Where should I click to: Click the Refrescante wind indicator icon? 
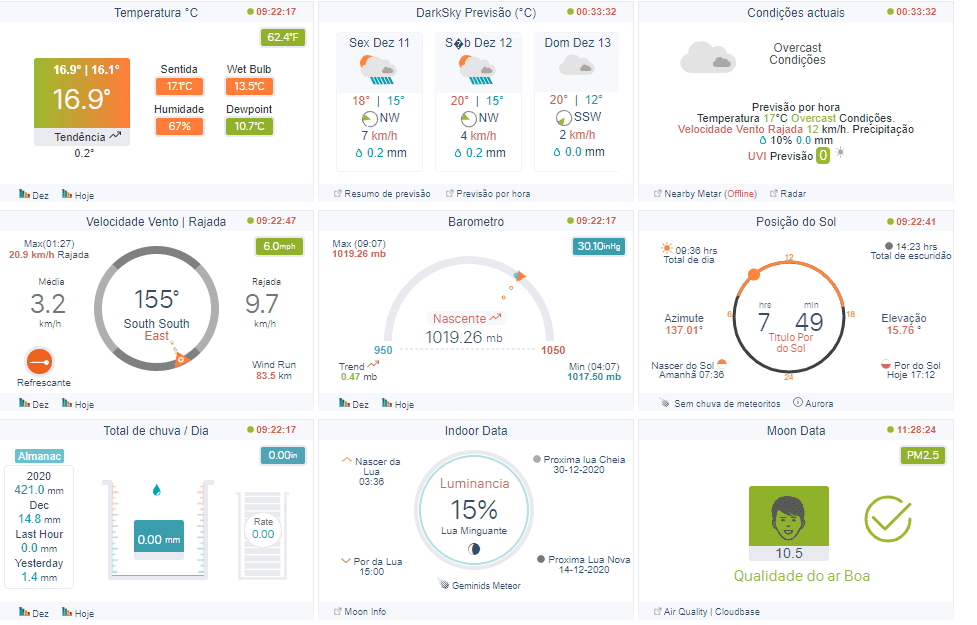click(x=39, y=359)
